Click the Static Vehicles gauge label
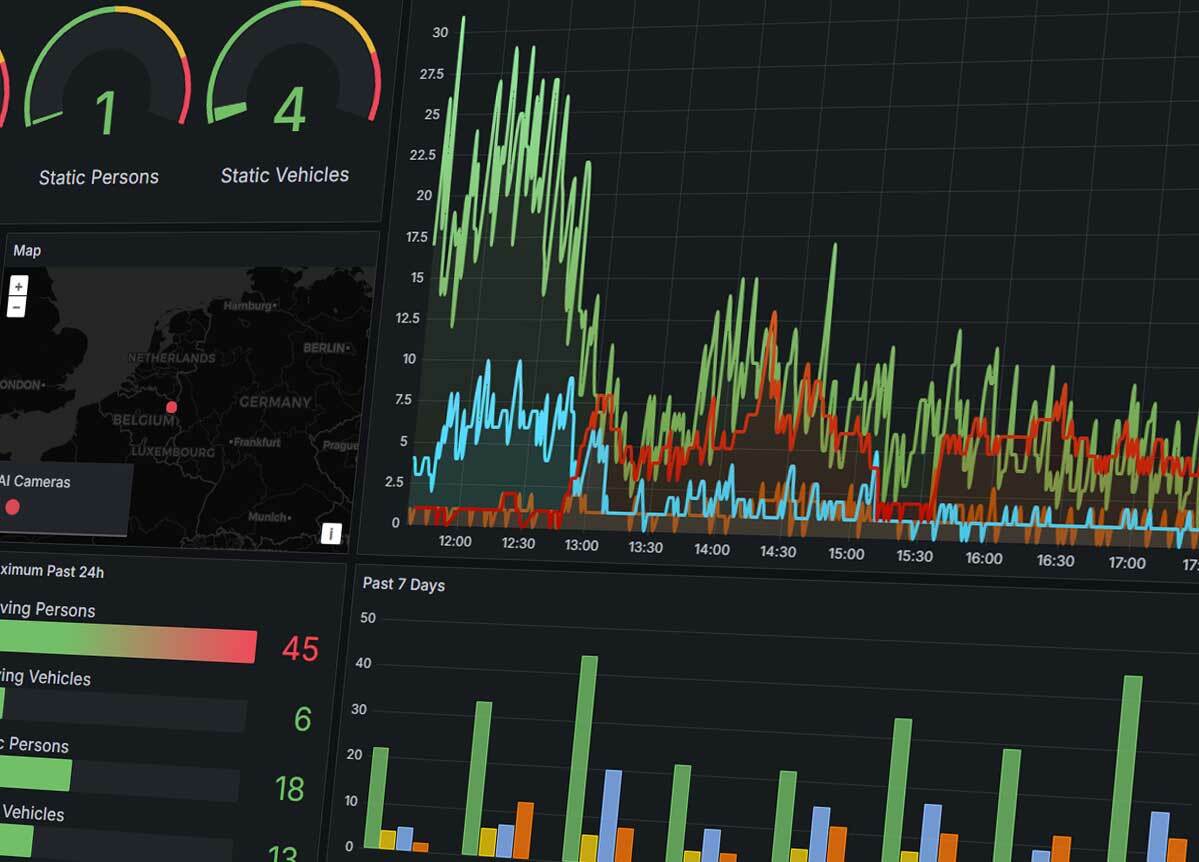The width and height of the screenshot is (1199, 862). point(284,175)
